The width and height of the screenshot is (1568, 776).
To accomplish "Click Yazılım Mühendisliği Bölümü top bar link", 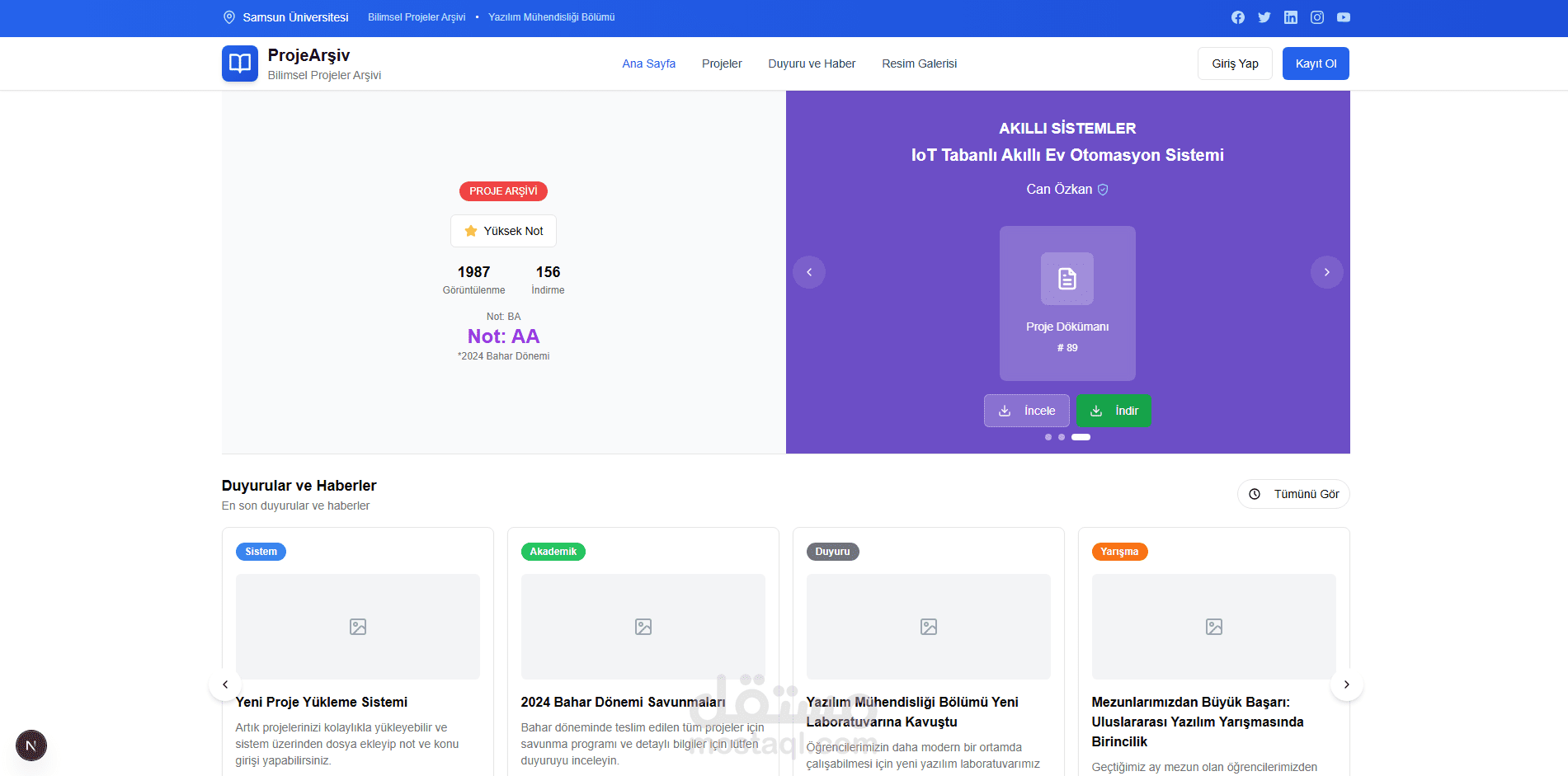I will point(552,17).
